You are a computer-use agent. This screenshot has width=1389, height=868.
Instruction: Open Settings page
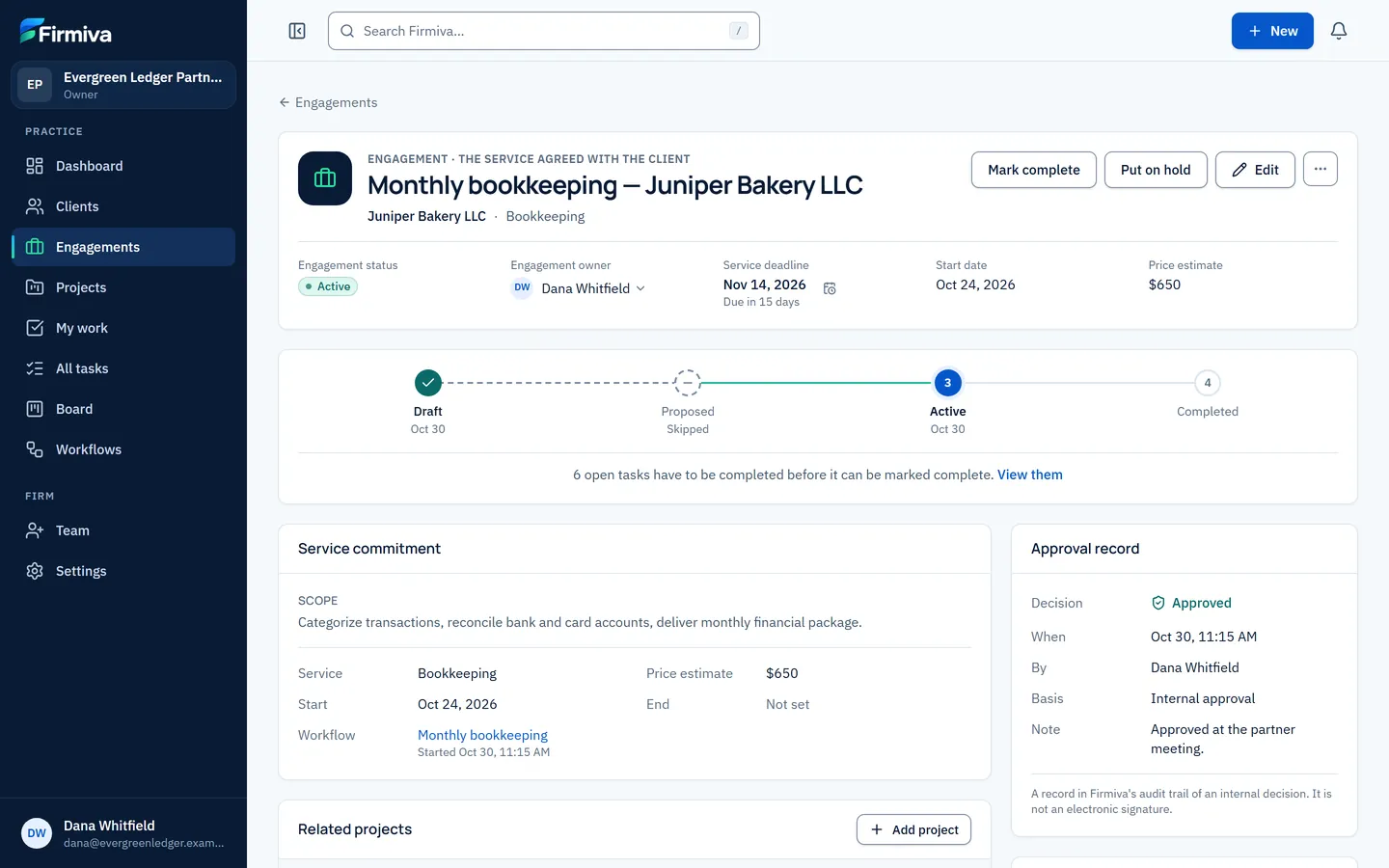click(x=123, y=571)
